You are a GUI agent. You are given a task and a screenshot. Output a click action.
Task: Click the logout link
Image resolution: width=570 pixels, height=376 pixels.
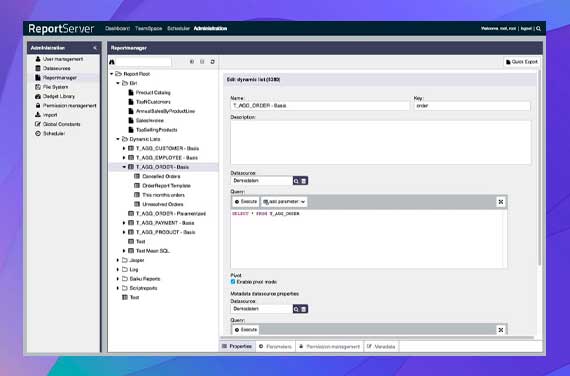526,28
